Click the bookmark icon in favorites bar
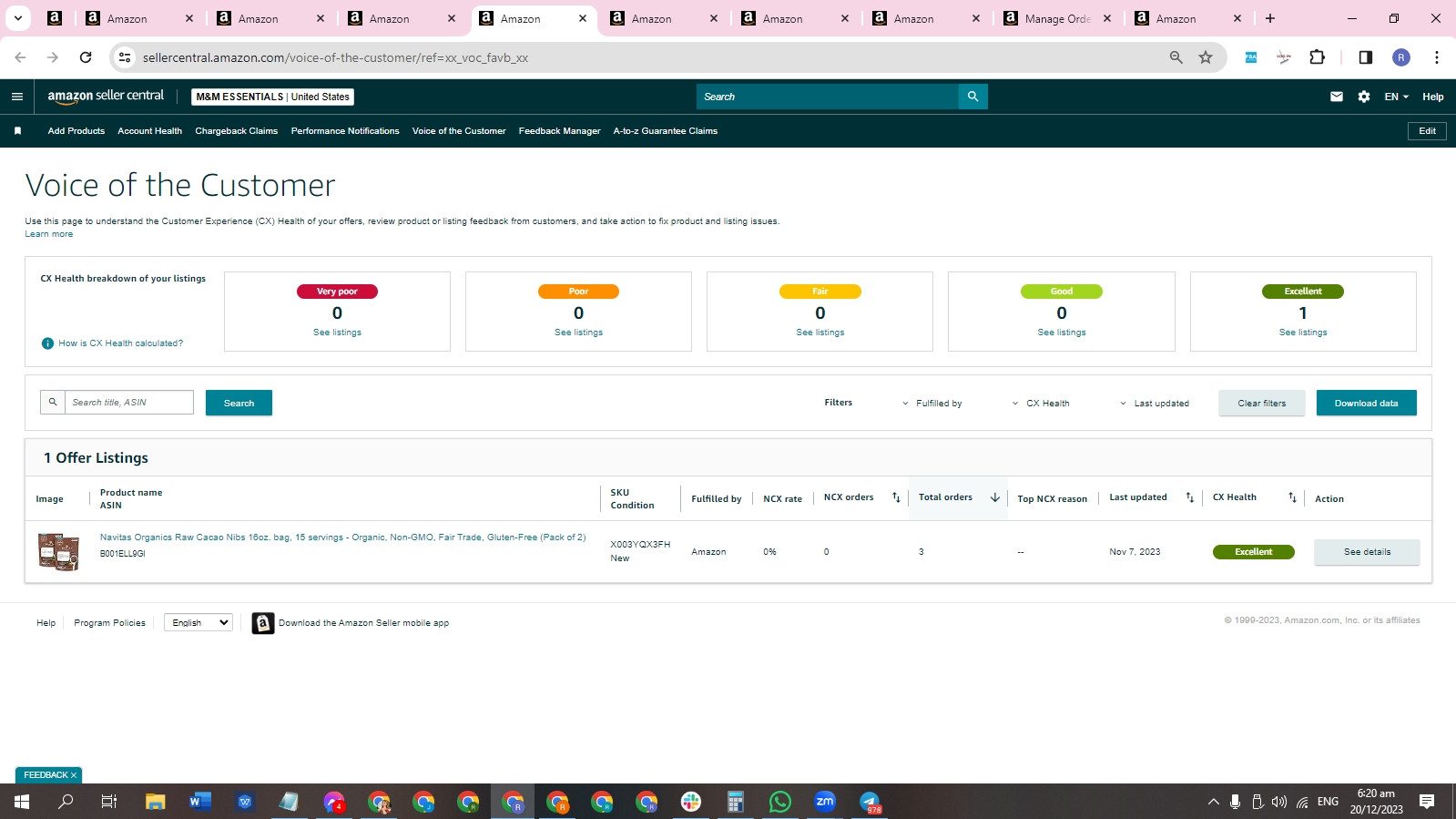 click(17, 131)
